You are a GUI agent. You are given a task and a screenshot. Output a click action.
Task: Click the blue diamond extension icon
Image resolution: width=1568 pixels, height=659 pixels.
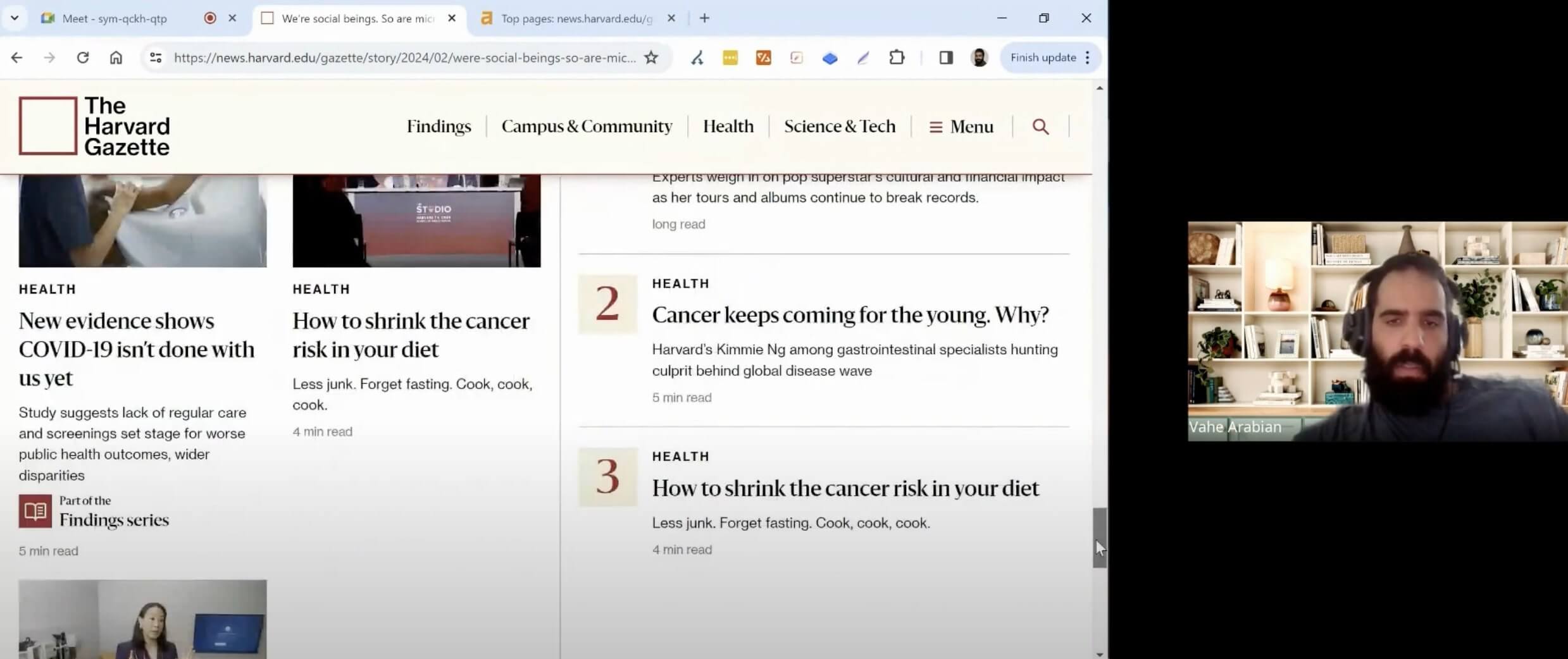point(830,58)
